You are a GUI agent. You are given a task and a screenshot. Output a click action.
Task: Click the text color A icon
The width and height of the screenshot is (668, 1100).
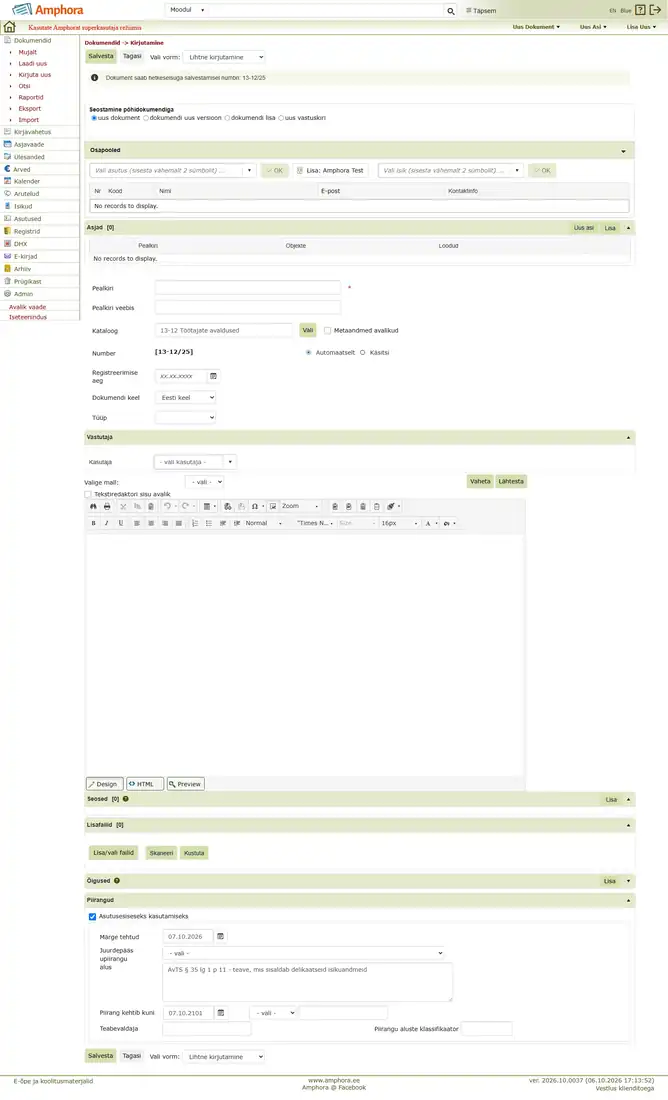[427, 523]
